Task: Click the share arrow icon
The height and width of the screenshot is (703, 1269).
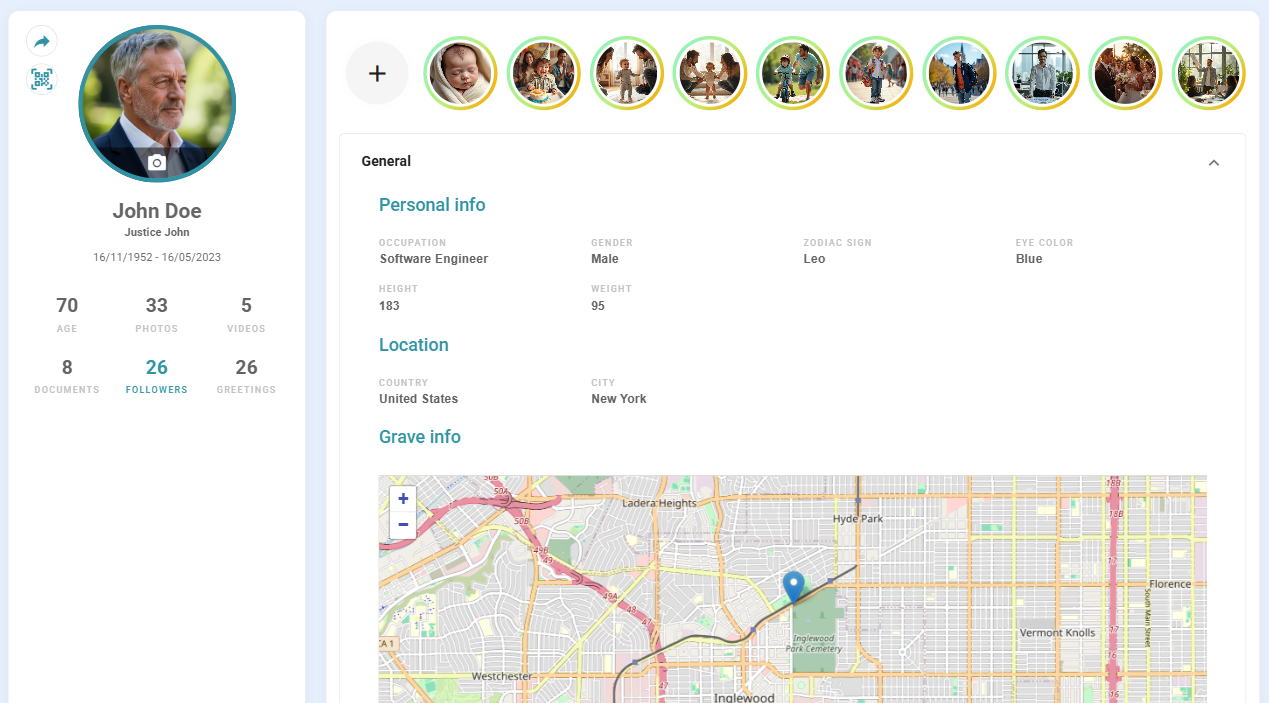Action: tap(41, 42)
